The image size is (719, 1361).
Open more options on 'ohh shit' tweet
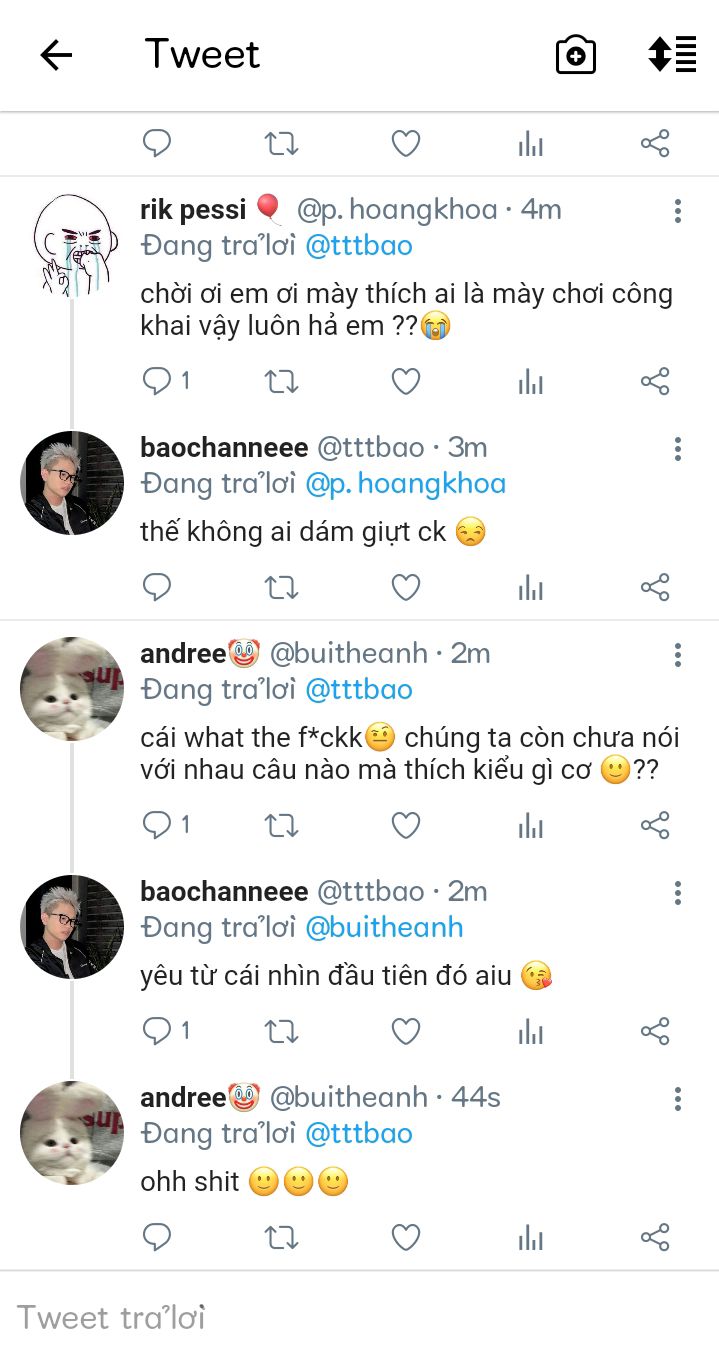pos(678,1098)
